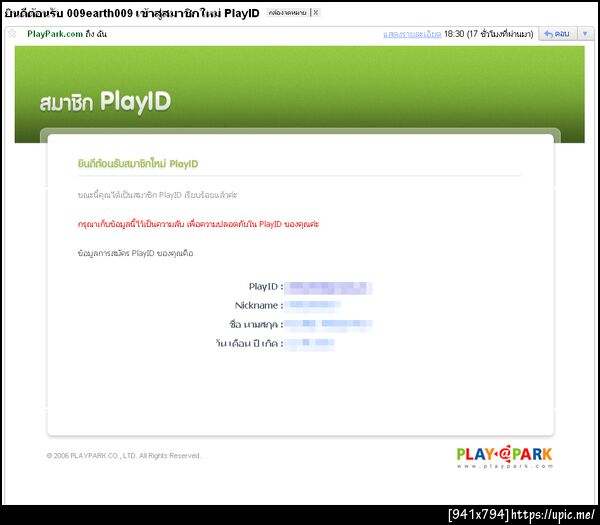Click the 2006 PLAYPARK copyright text

pos(124,456)
